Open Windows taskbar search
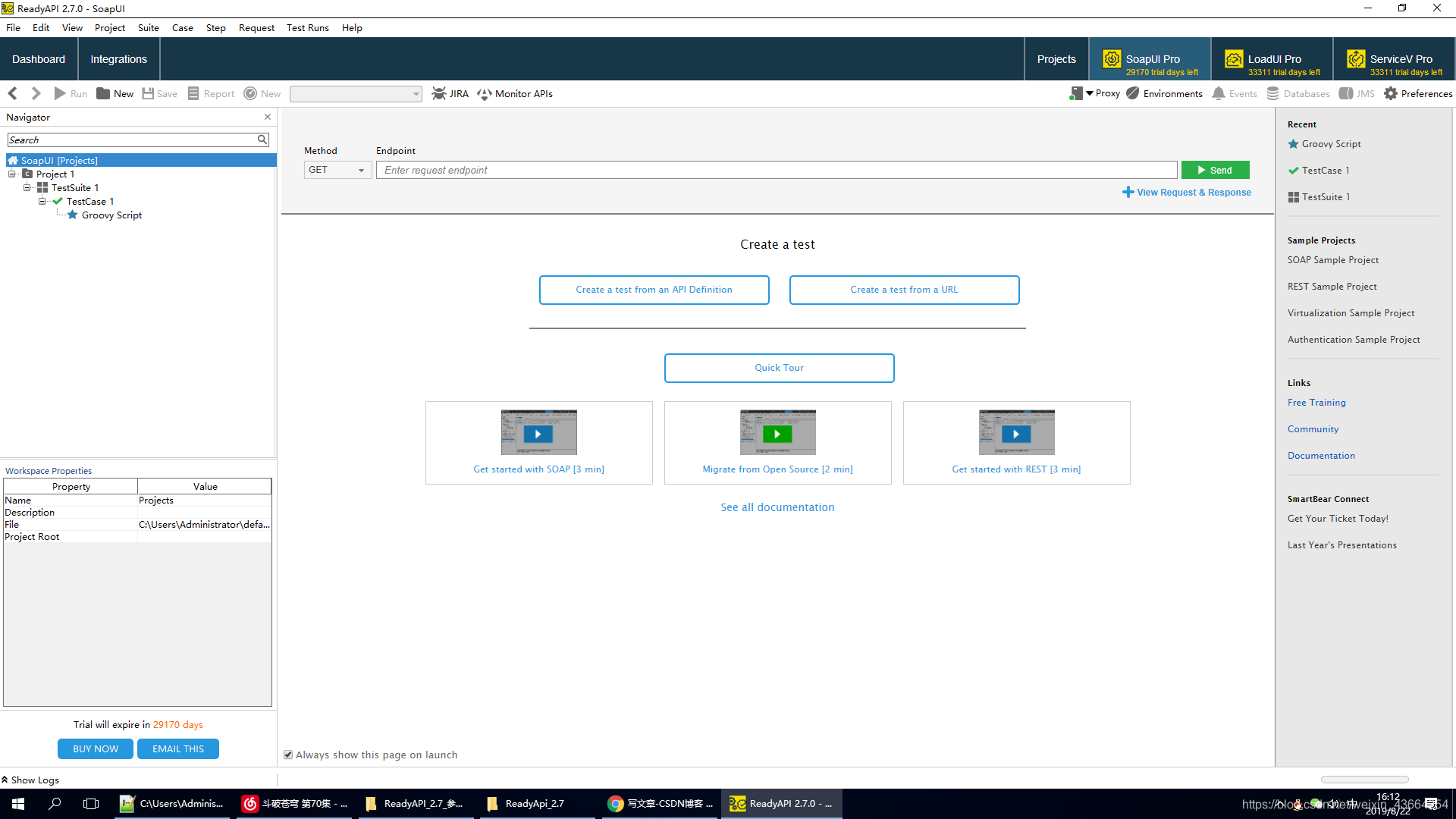Viewport: 1456px width, 819px height. pos(55,803)
